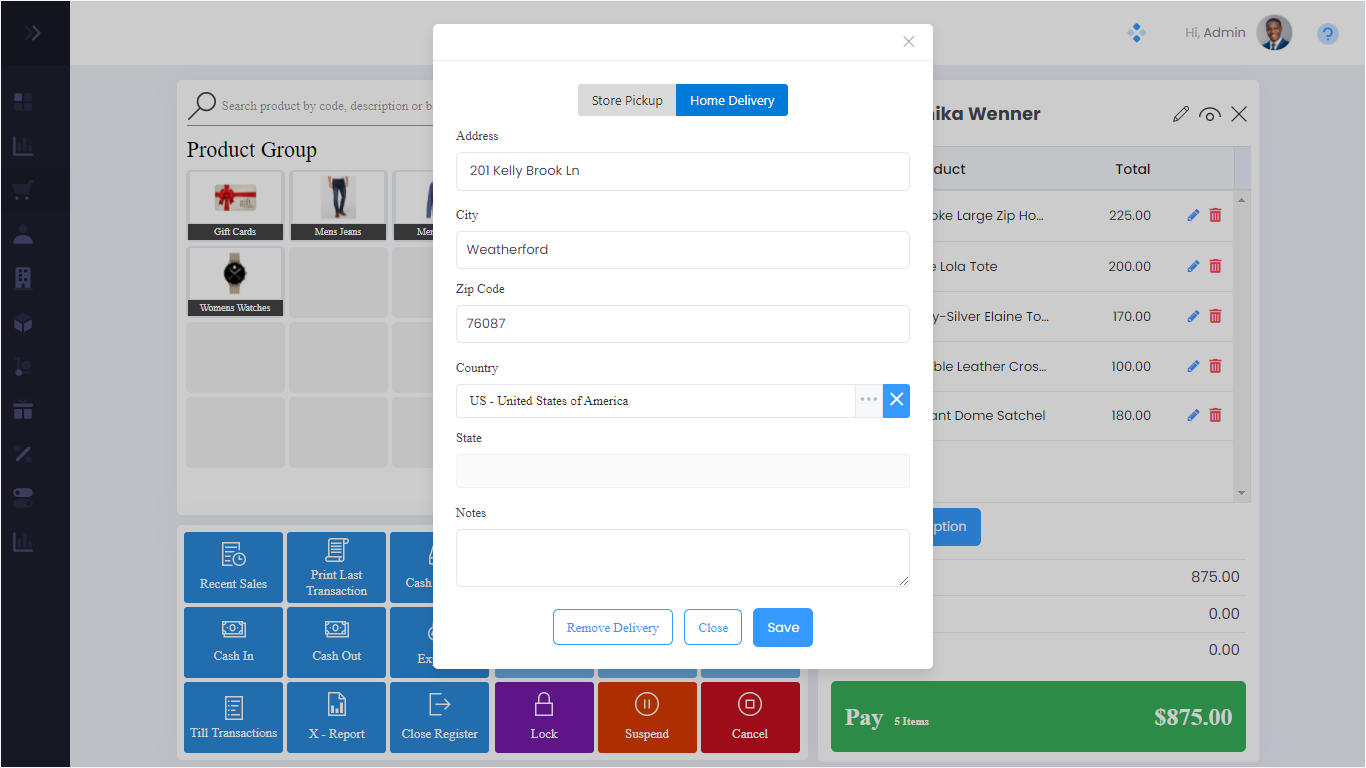Delete the 225.00 cart item with trash icon

tap(1215, 215)
